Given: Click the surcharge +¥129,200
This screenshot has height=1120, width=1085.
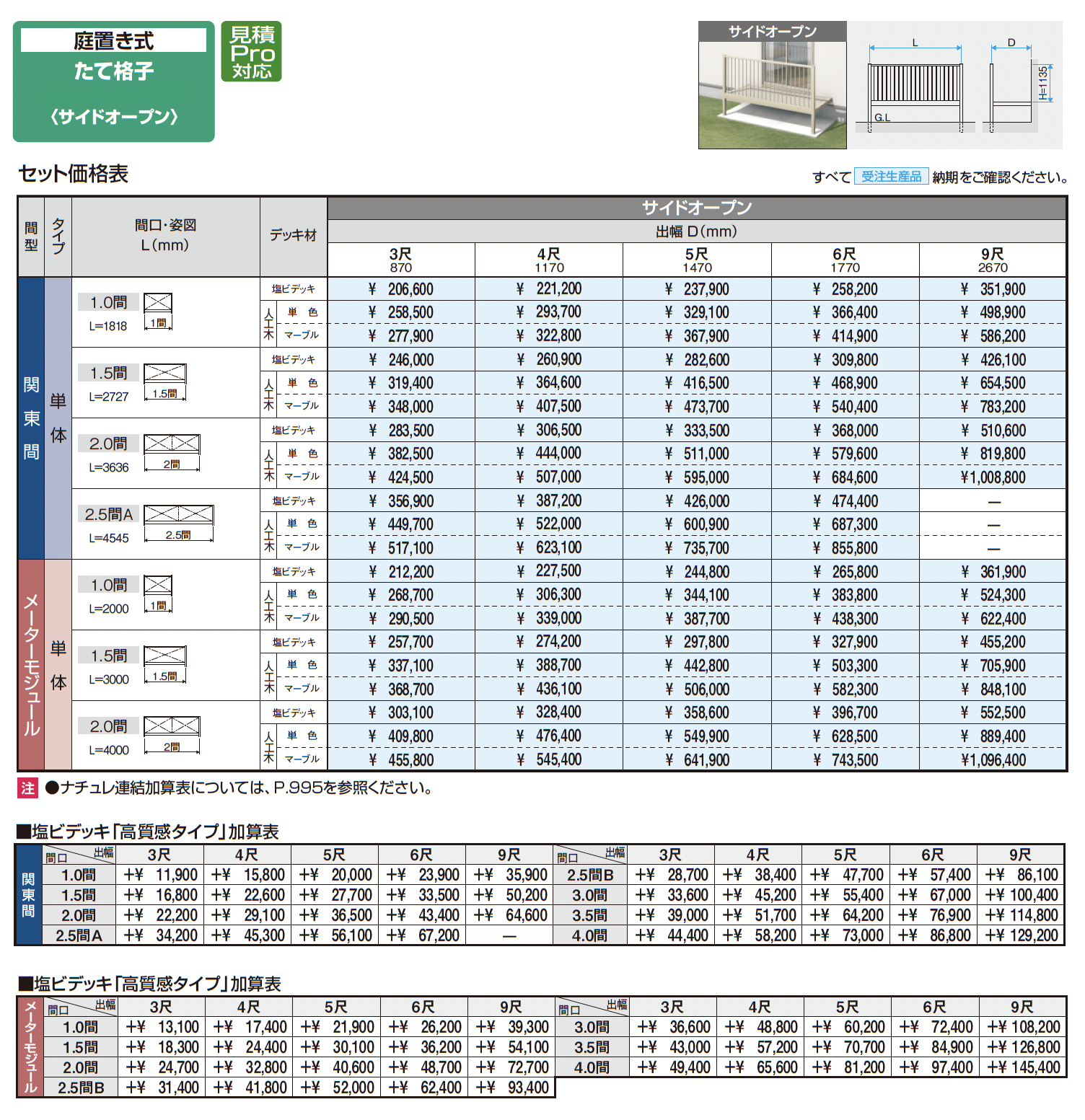Looking at the screenshot, I should coord(1022,935).
